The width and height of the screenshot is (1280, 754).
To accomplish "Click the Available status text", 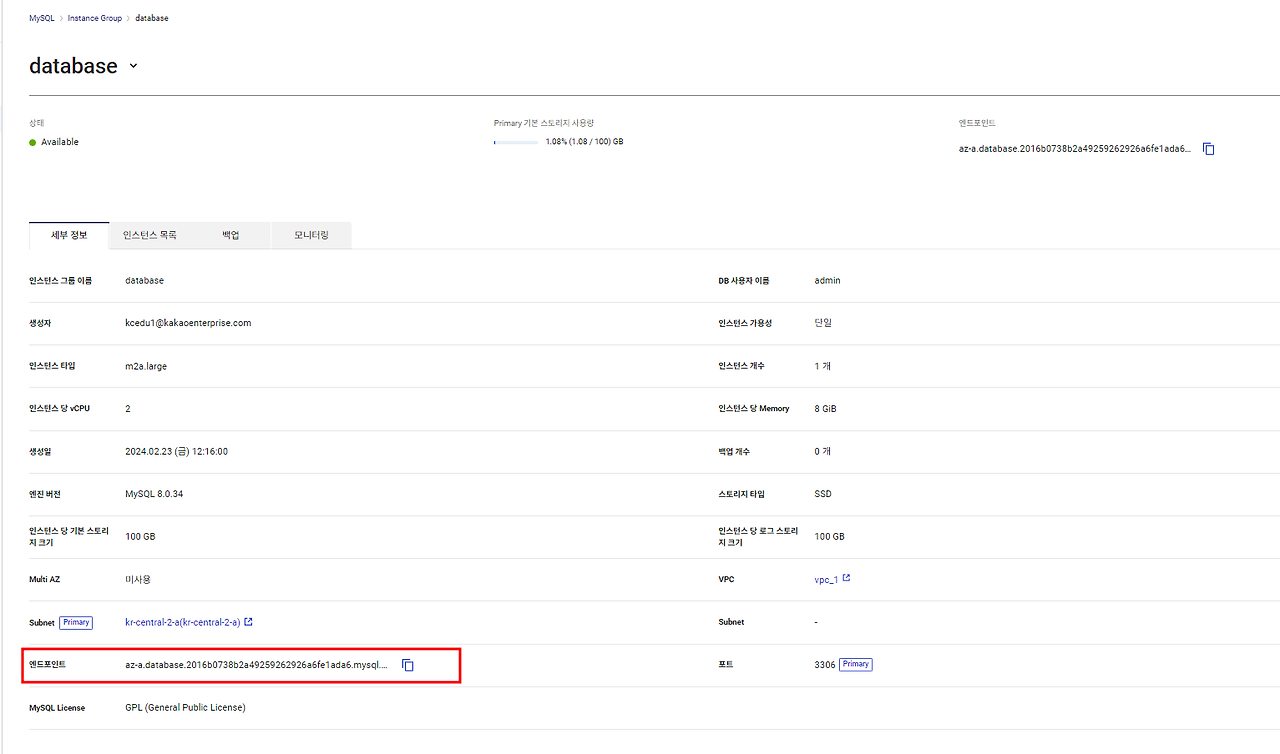I will click(x=60, y=142).
